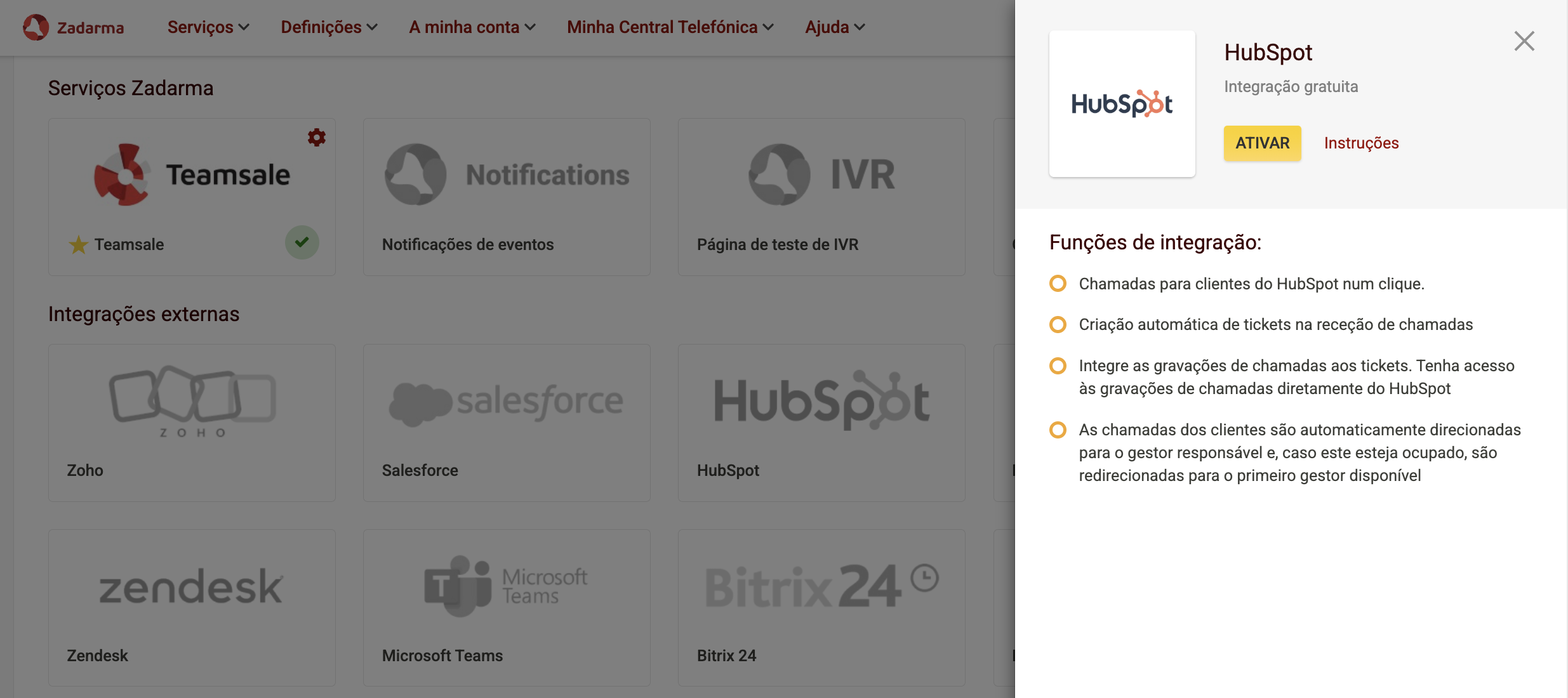Click the Teamsale logo

click(x=192, y=174)
